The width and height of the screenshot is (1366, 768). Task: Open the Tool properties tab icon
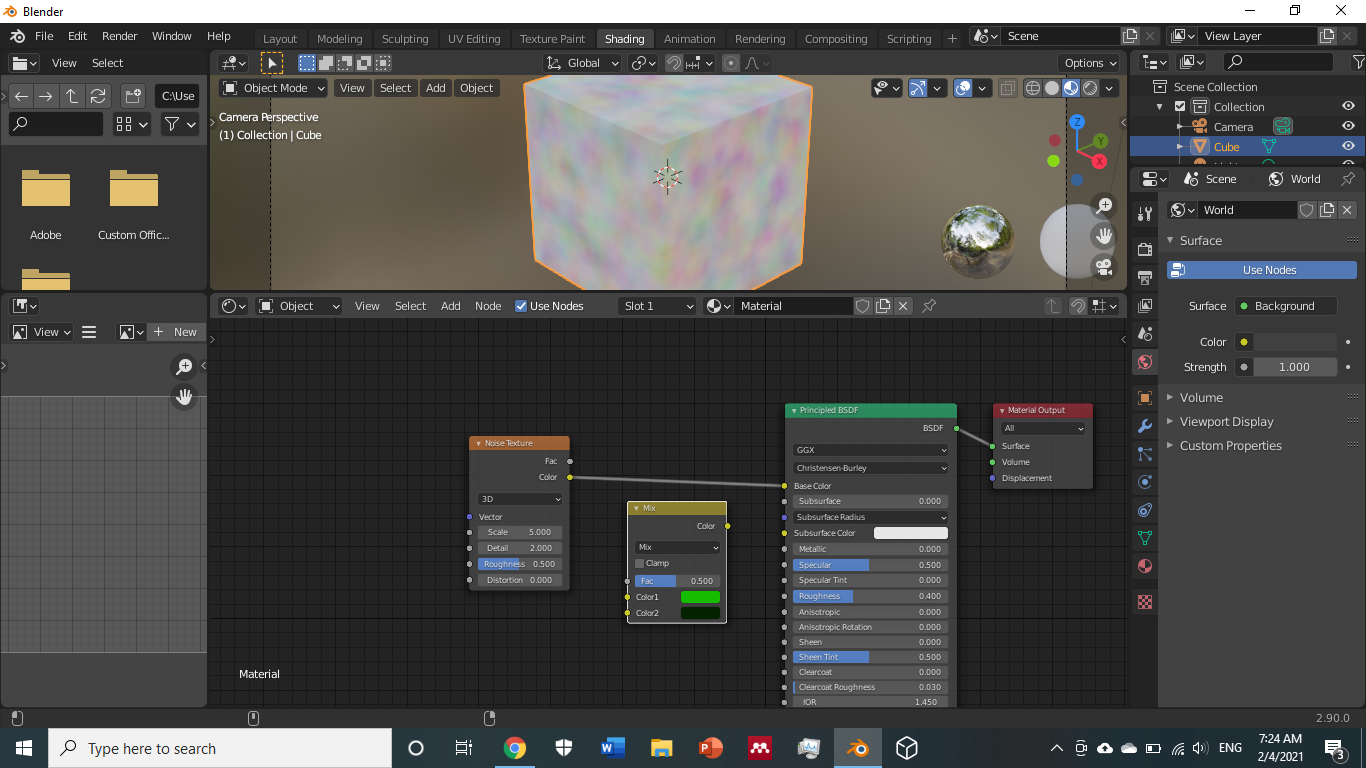tap(1145, 214)
